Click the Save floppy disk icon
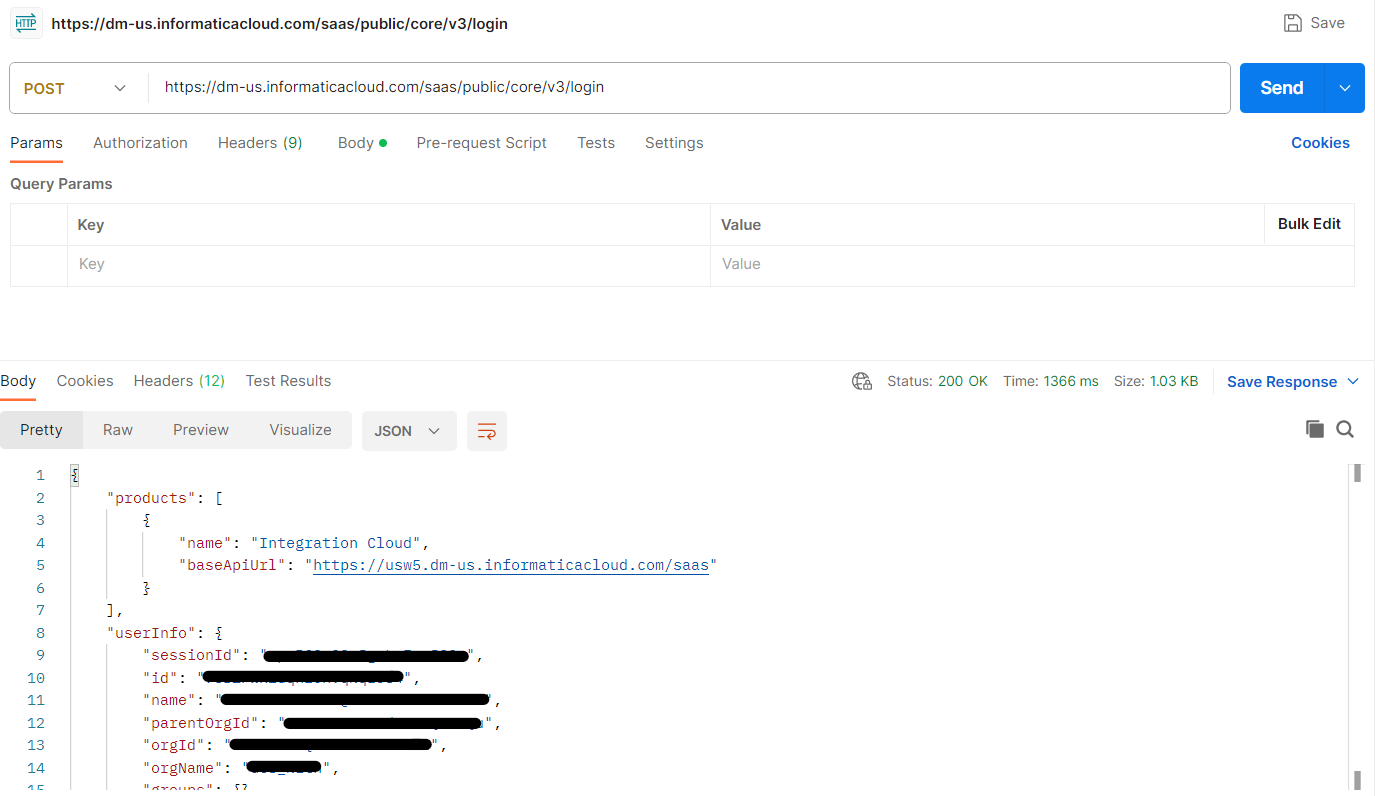Screen dimensions: 1375x796 1293,23
